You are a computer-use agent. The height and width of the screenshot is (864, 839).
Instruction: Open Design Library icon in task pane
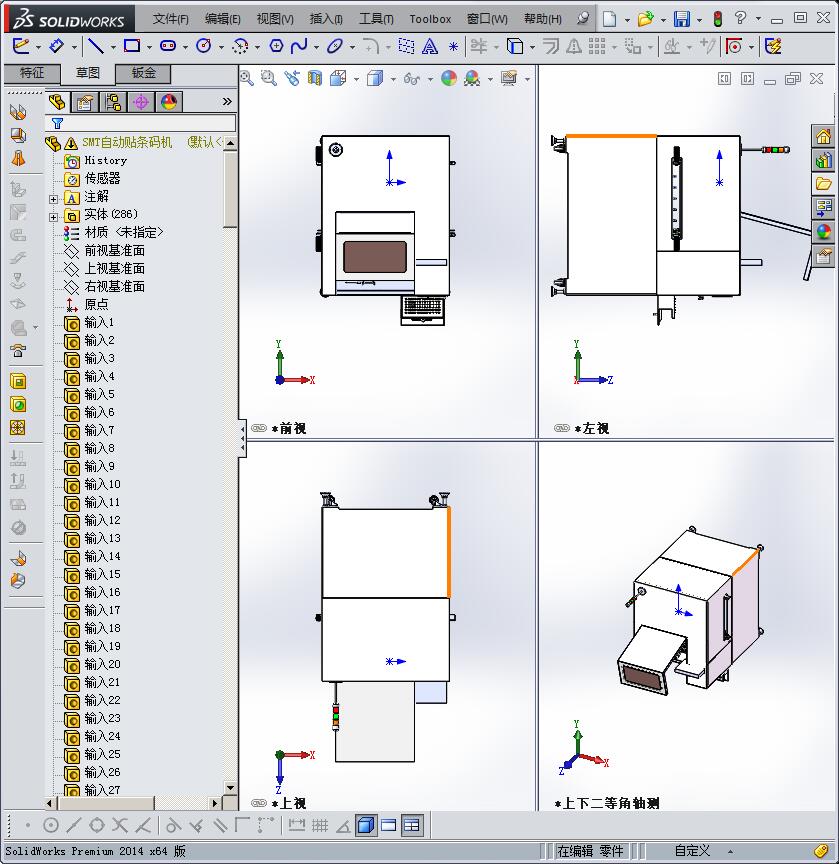tap(823, 160)
